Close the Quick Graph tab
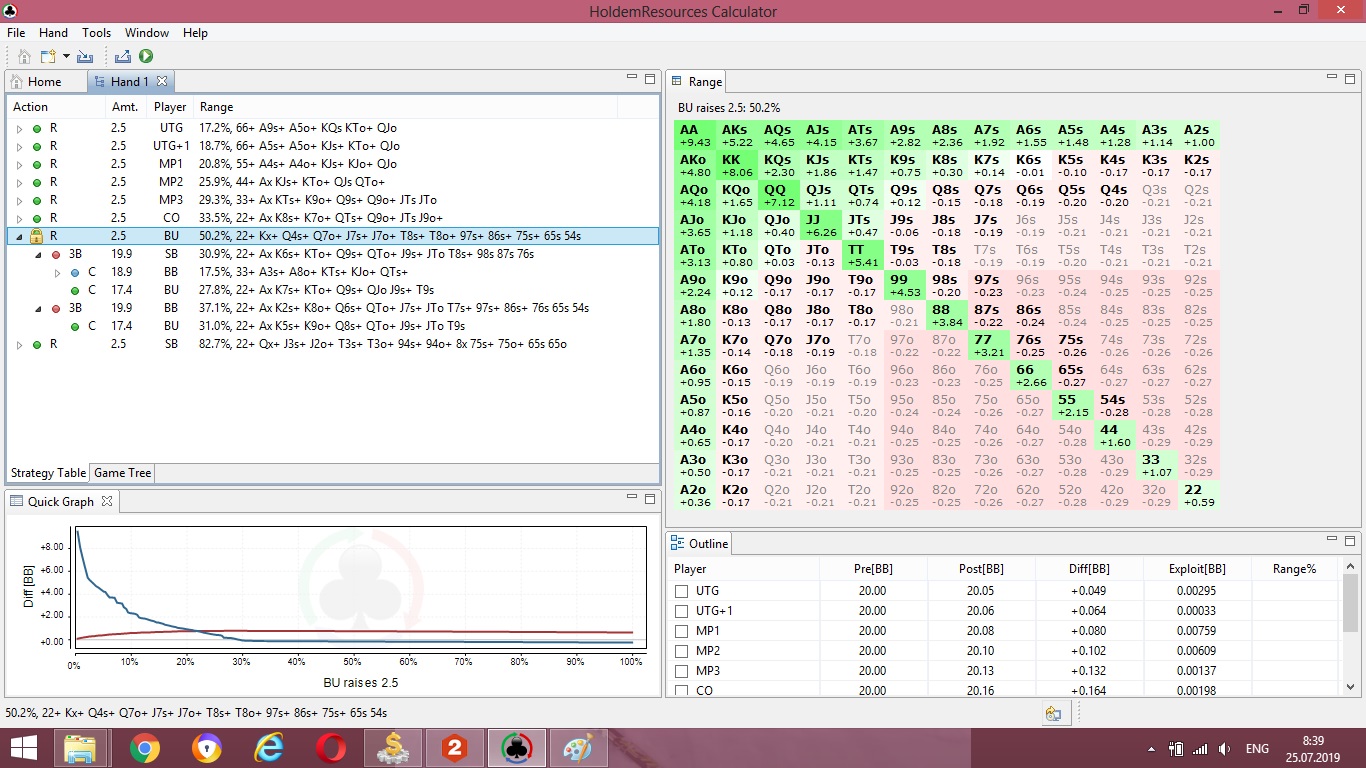The height and width of the screenshot is (768, 1366). point(108,501)
